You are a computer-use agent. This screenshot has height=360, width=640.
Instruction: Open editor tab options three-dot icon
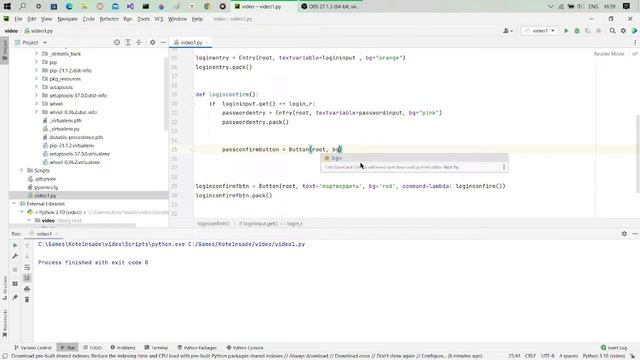click(x=635, y=42)
